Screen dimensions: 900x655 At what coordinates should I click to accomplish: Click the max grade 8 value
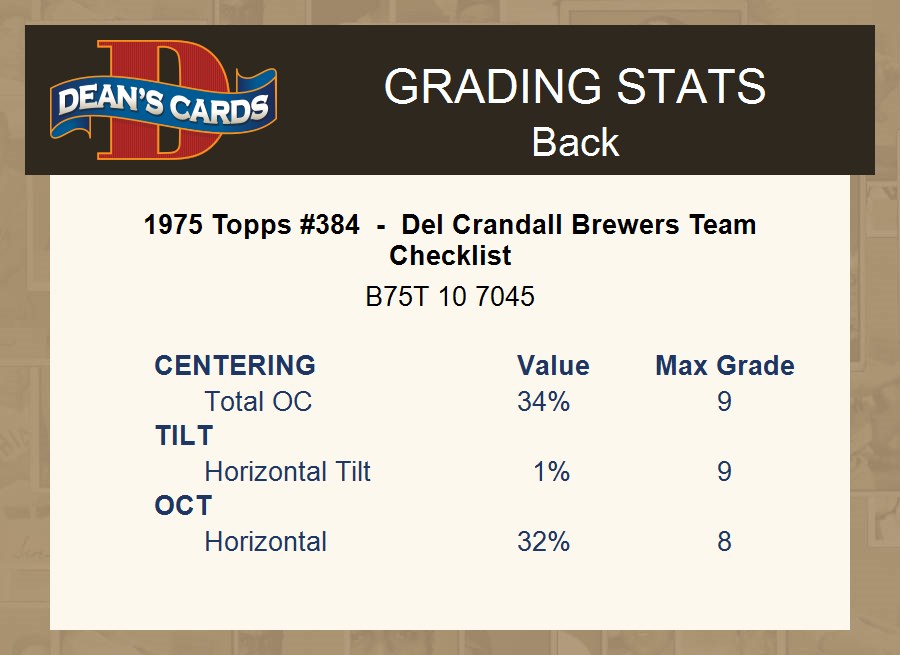tap(724, 541)
